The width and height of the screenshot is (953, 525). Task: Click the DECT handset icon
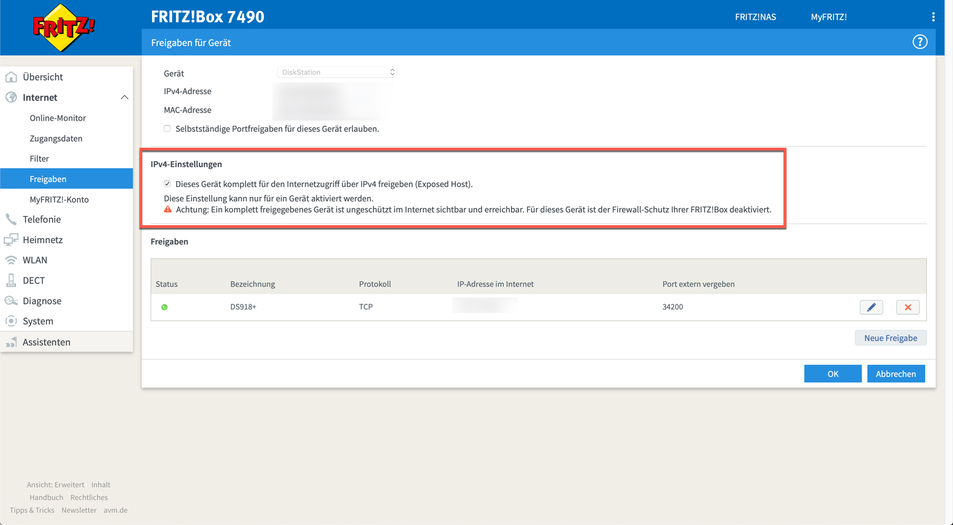point(11,280)
